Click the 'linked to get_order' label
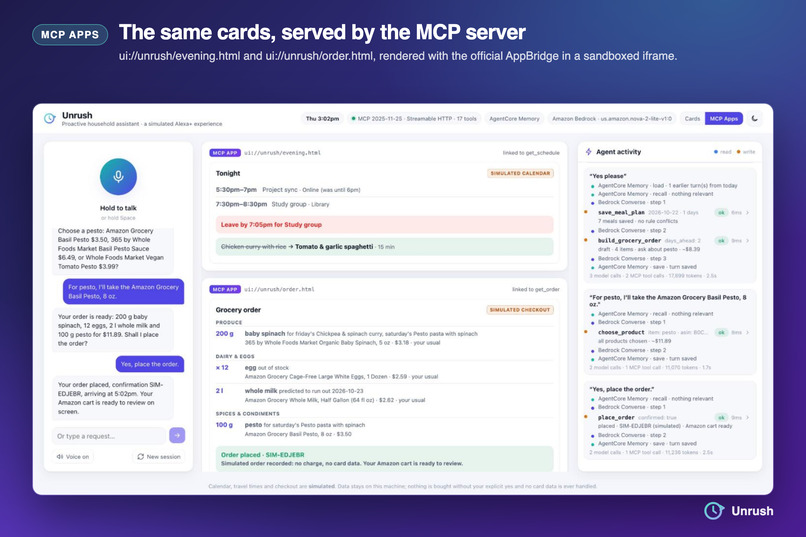The width and height of the screenshot is (806, 537). [x=536, y=289]
